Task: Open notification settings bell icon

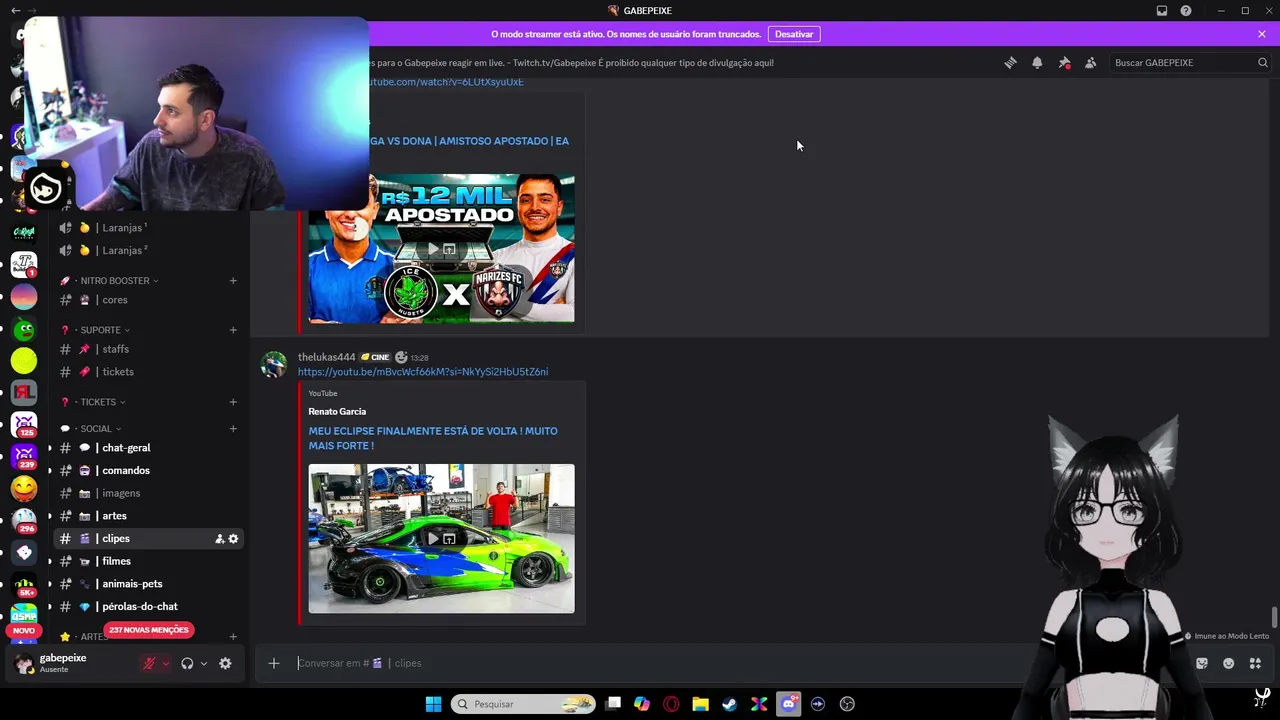Action: coord(1037,62)
